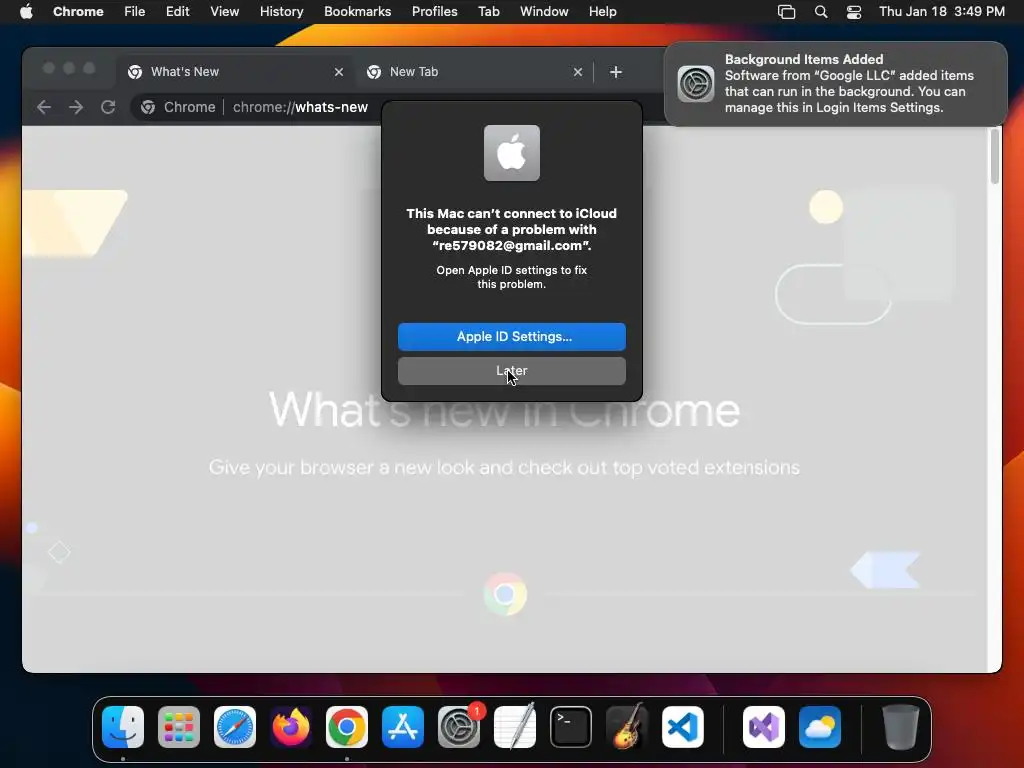
Task: Open TextEdit from the Dock
Action: click(515, 727)
